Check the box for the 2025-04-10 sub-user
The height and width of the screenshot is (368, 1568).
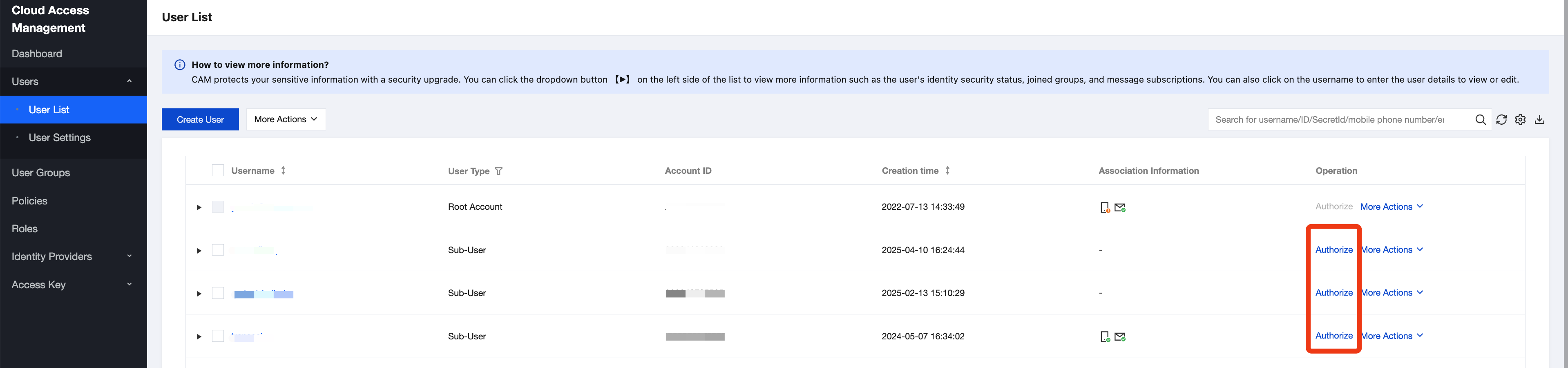pyautogui.click(x=217, y=250)
